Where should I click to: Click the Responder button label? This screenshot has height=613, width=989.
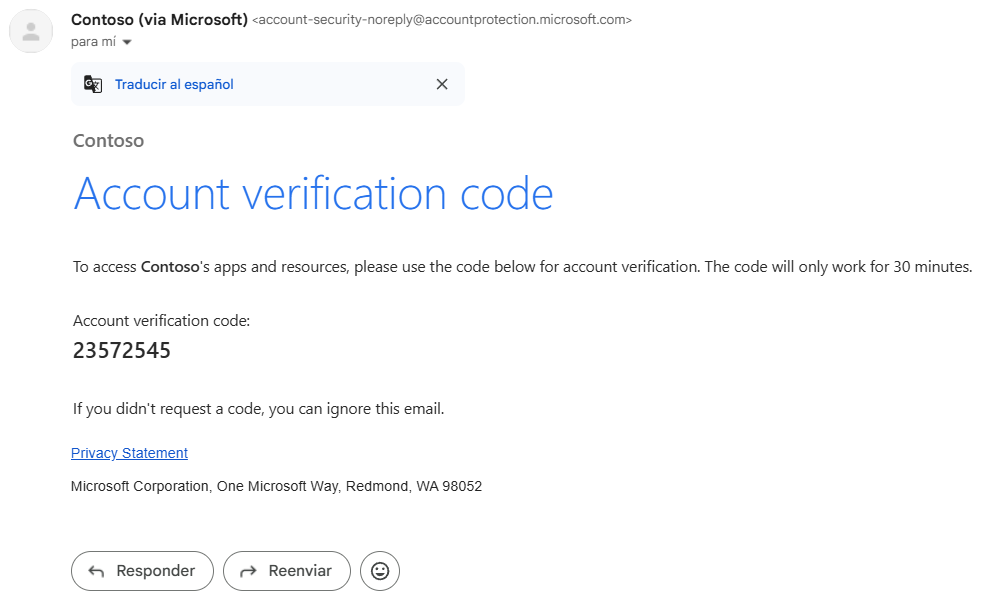(156, 571)
